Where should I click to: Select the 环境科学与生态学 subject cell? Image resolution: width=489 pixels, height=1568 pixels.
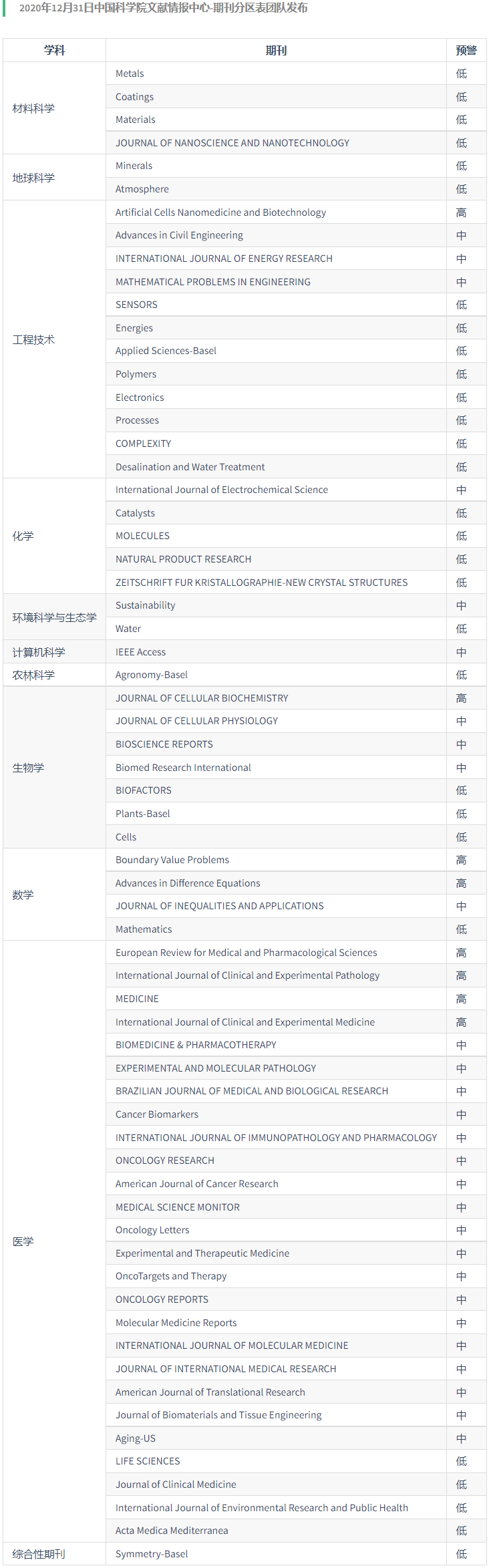point(54,617)
